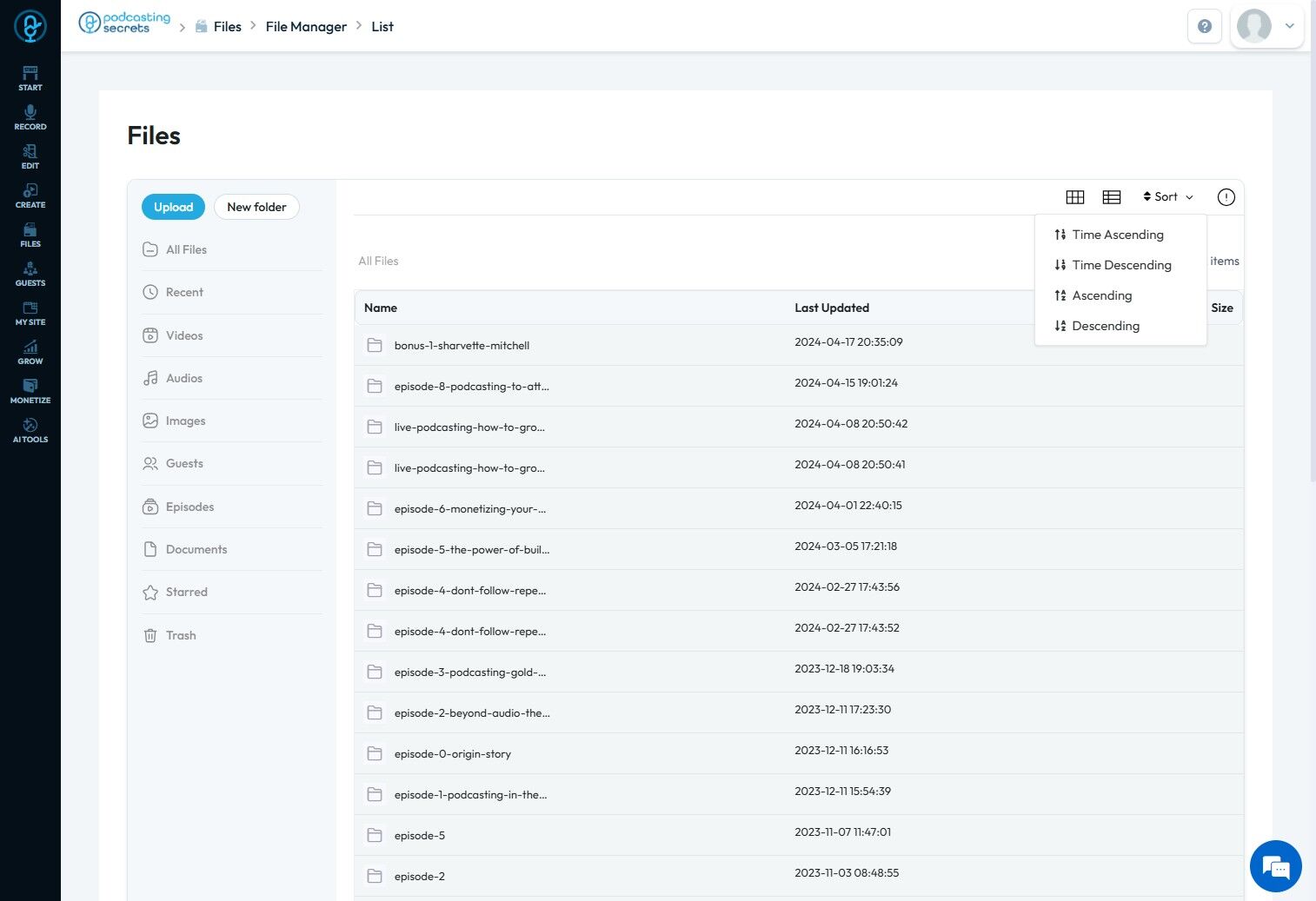Open the GUESTS section

tap(30, 274)
